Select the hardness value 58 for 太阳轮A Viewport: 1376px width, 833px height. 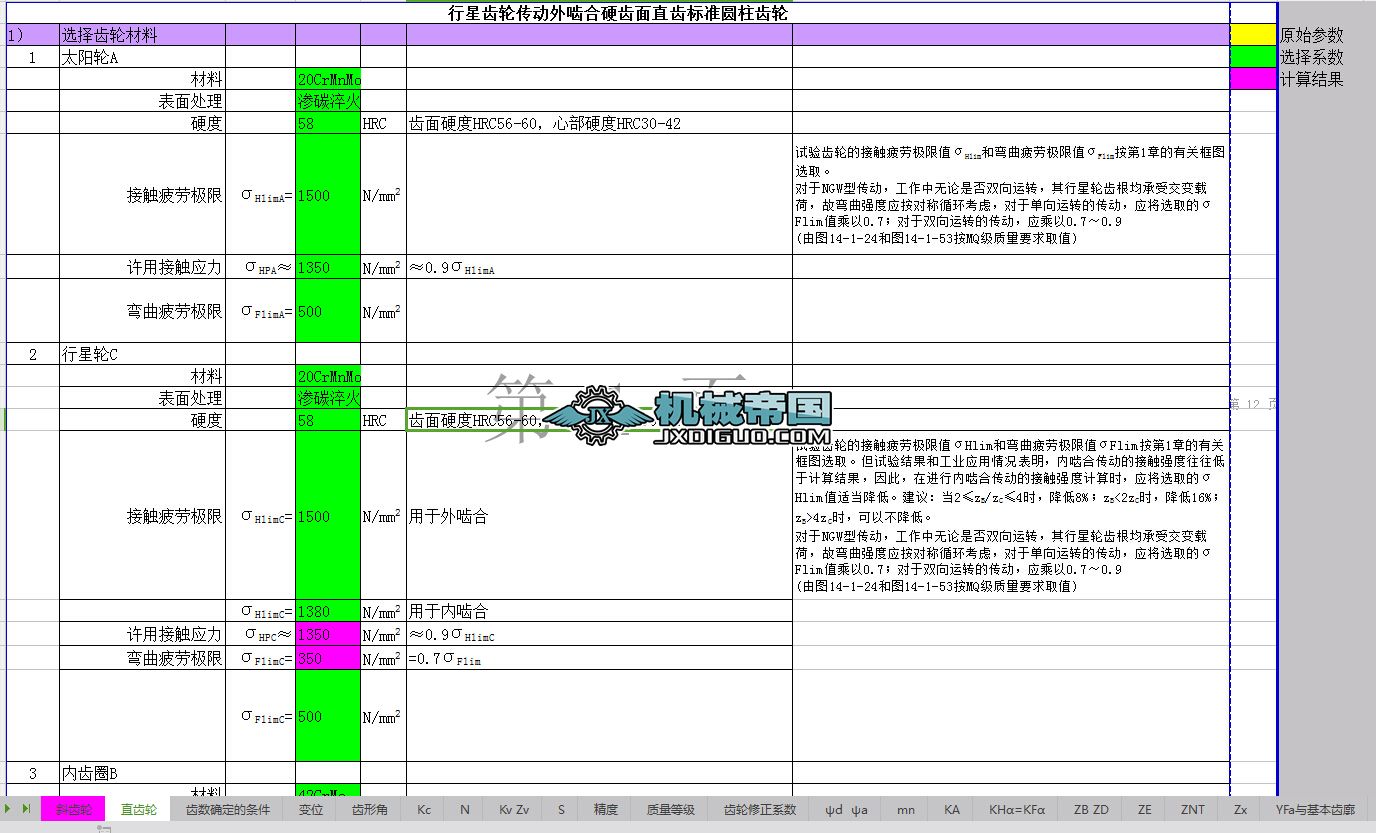(328, 123)
